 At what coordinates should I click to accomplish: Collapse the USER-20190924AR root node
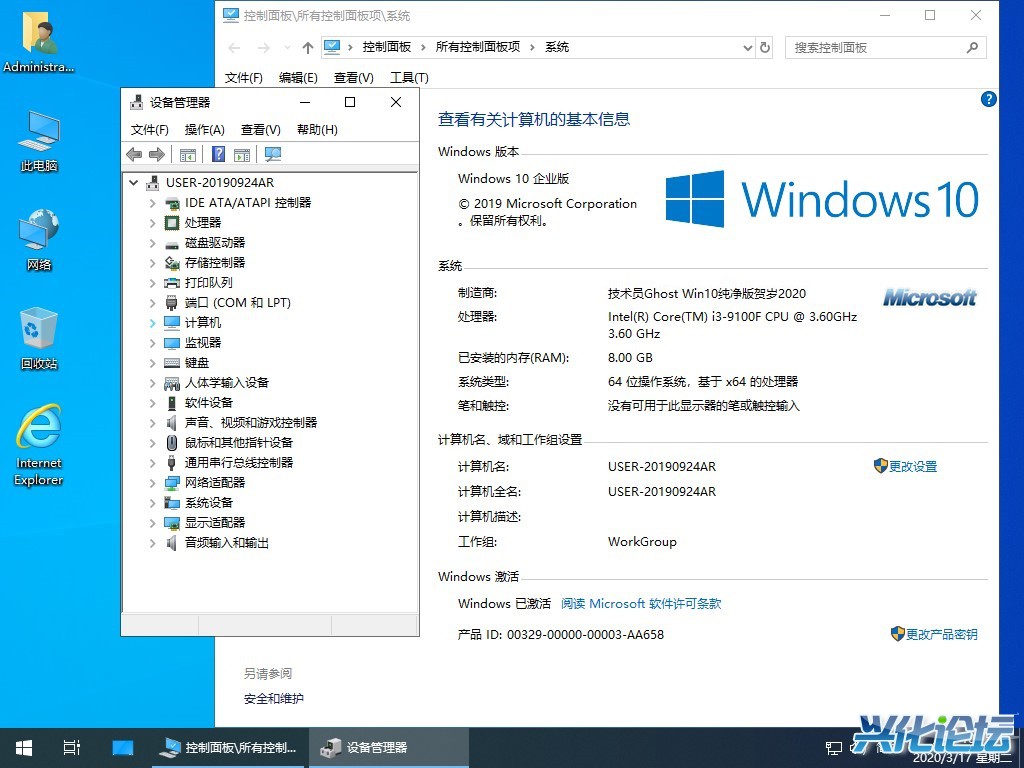click(x=134, y=183)
